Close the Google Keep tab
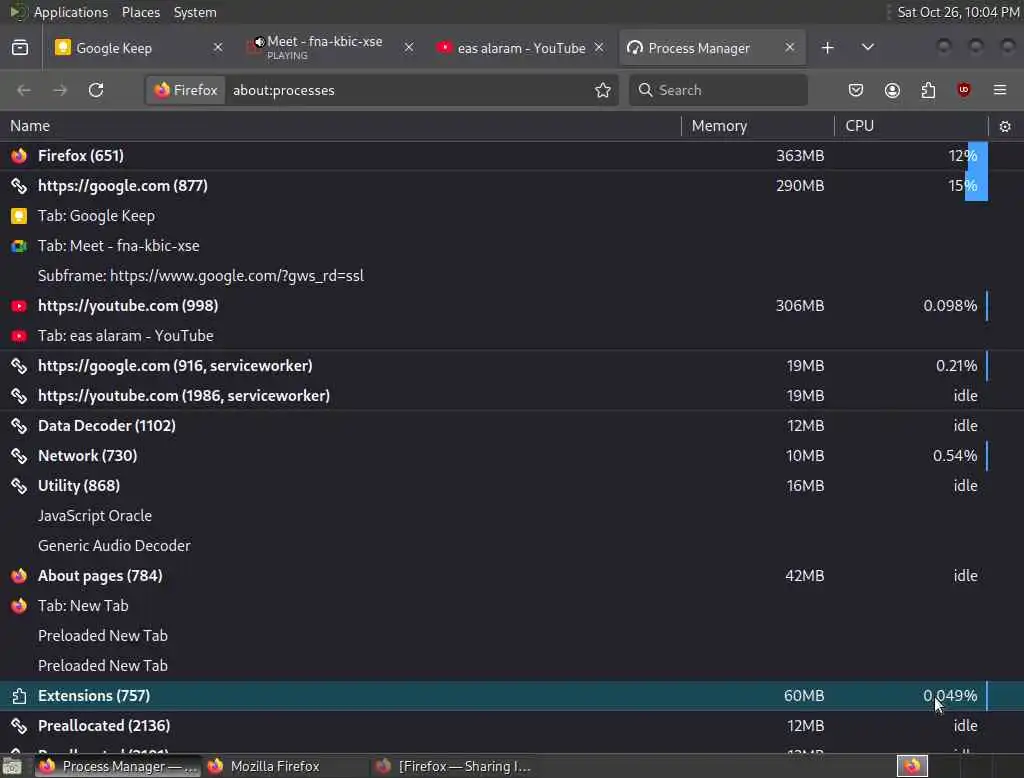 [x=218, y=48]
